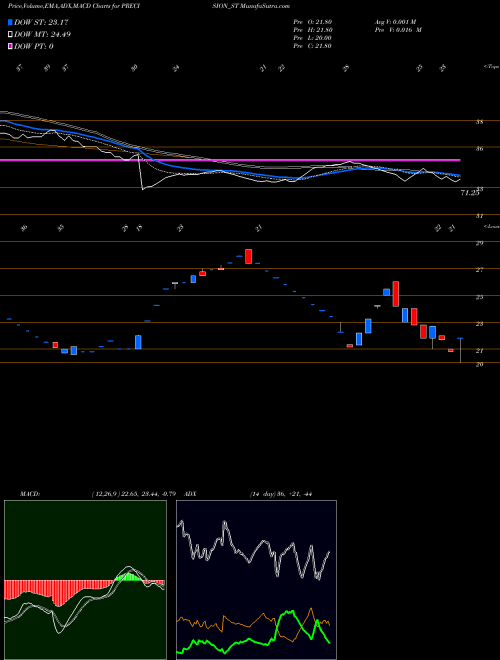Viewport: 500px width, 660px height.
Task: Click the blue DOW ST legend swatch
Action: (10, 22)
